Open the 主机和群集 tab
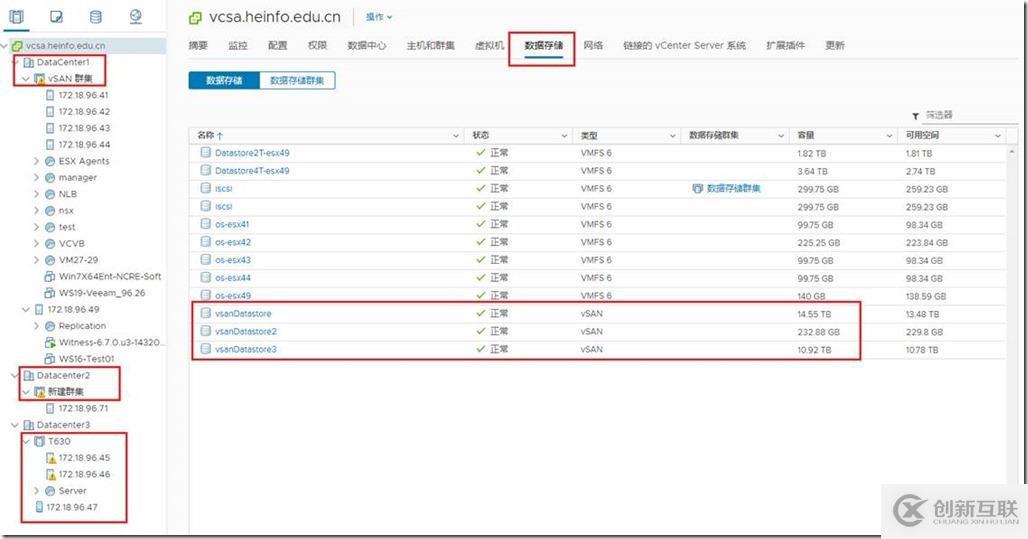 coord(431,45)
